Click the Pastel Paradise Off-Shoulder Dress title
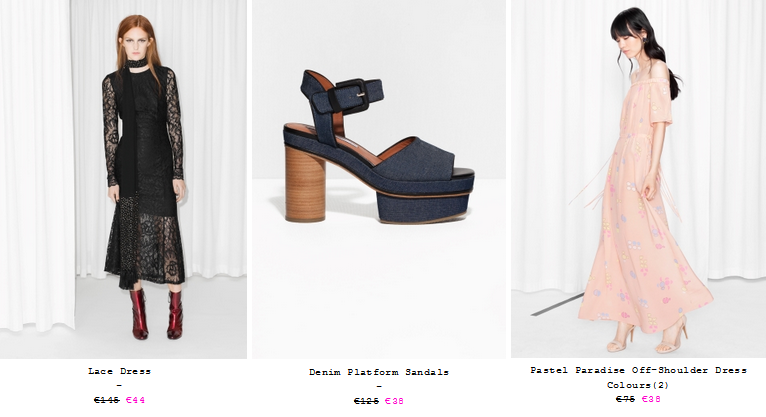 pos(638,370)
